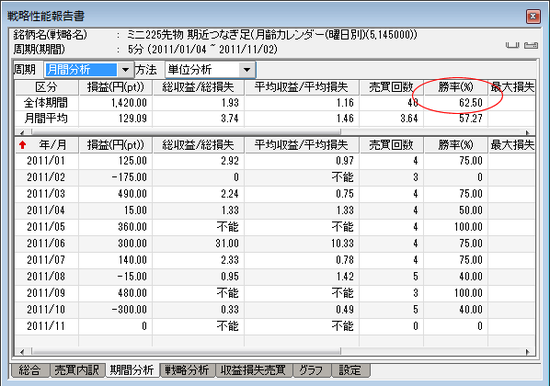This screenshot has height=386, width=550.
Task: Select the 2011/04 row
Action: (275, 210)
